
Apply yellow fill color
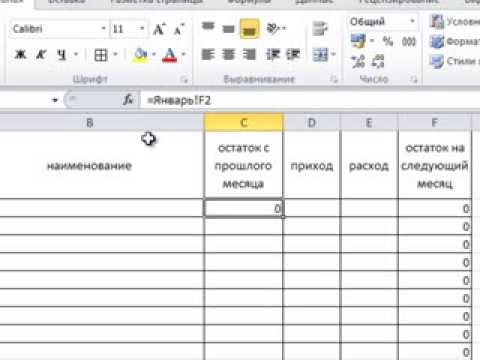click(140, 55)
